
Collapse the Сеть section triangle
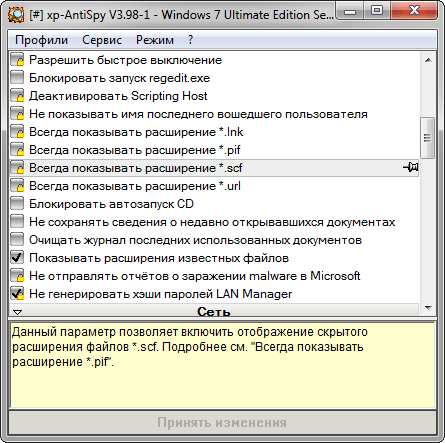coord(17,312)
